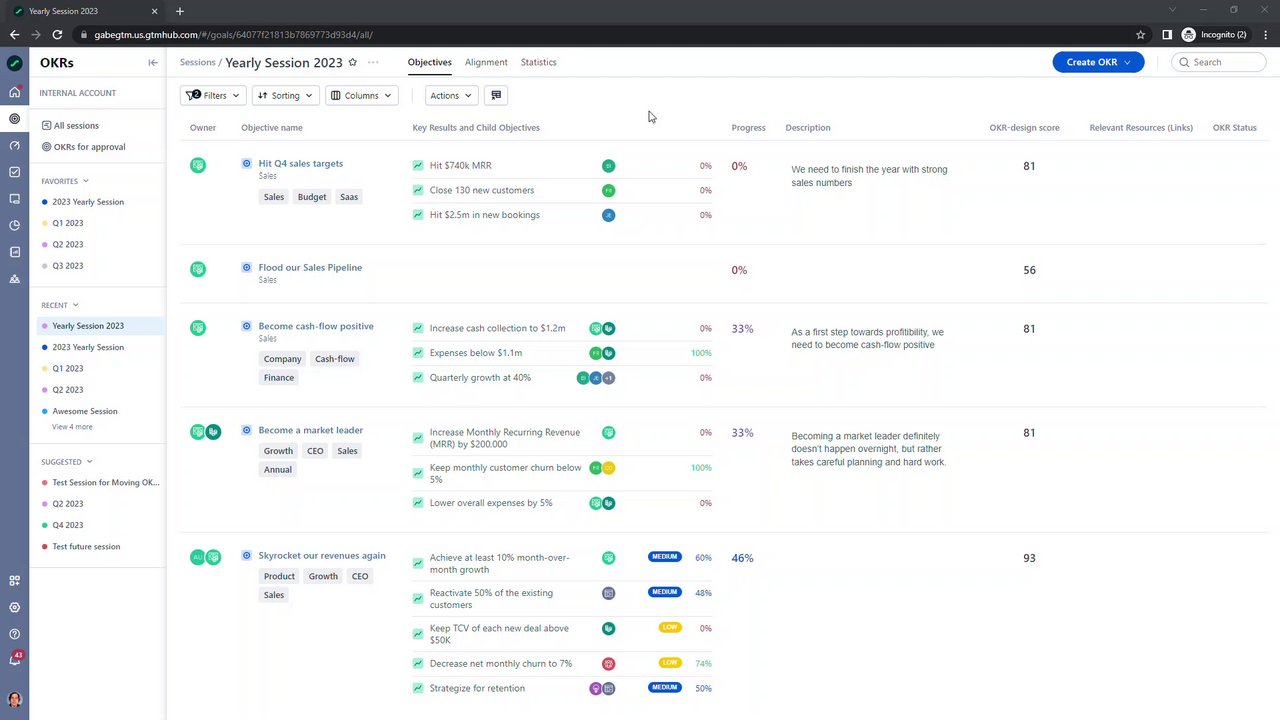Open key result Close 130 new customers

(x=482, y=190)
